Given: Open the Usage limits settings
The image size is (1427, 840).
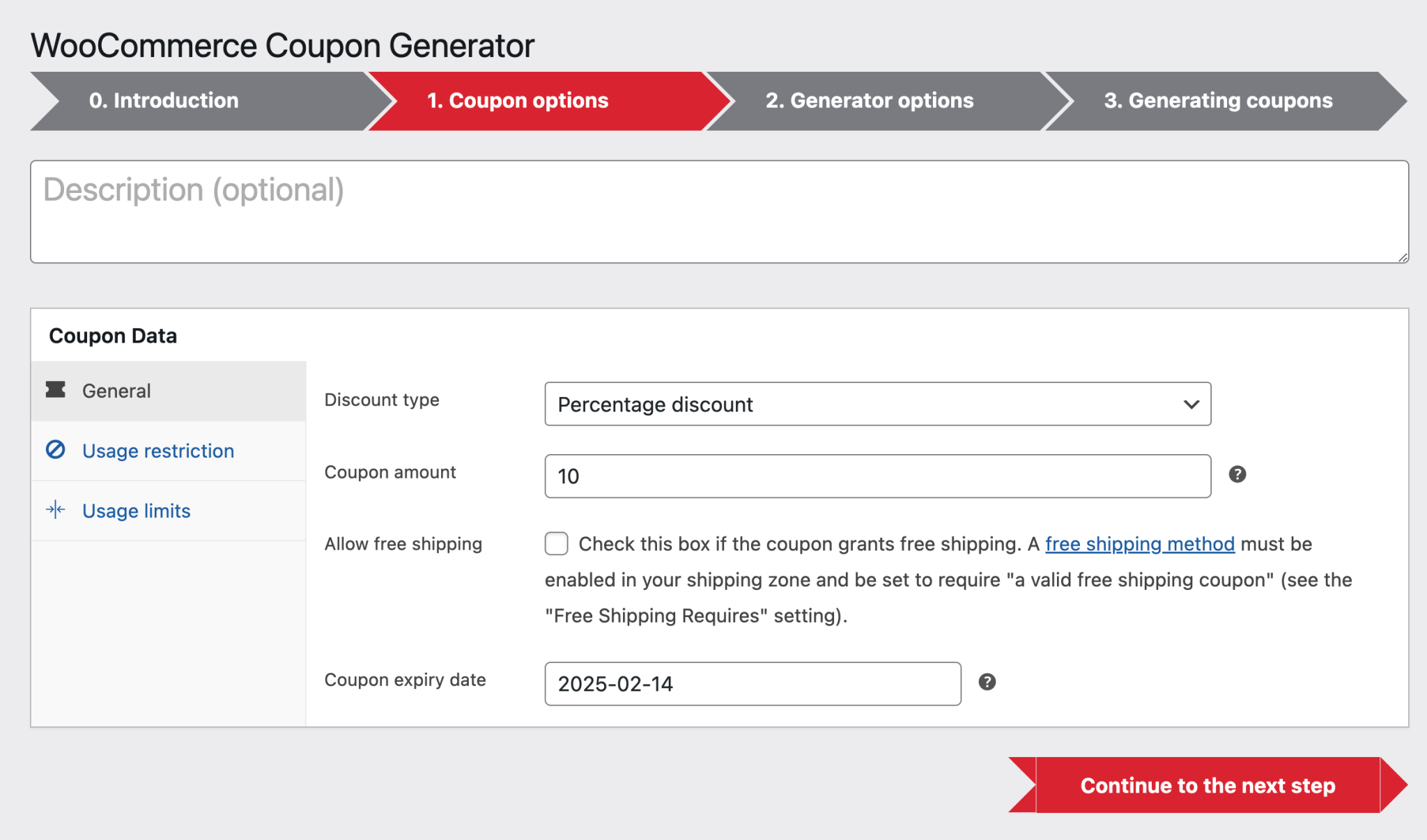Looking at the screenshot, I should [136, 511].
